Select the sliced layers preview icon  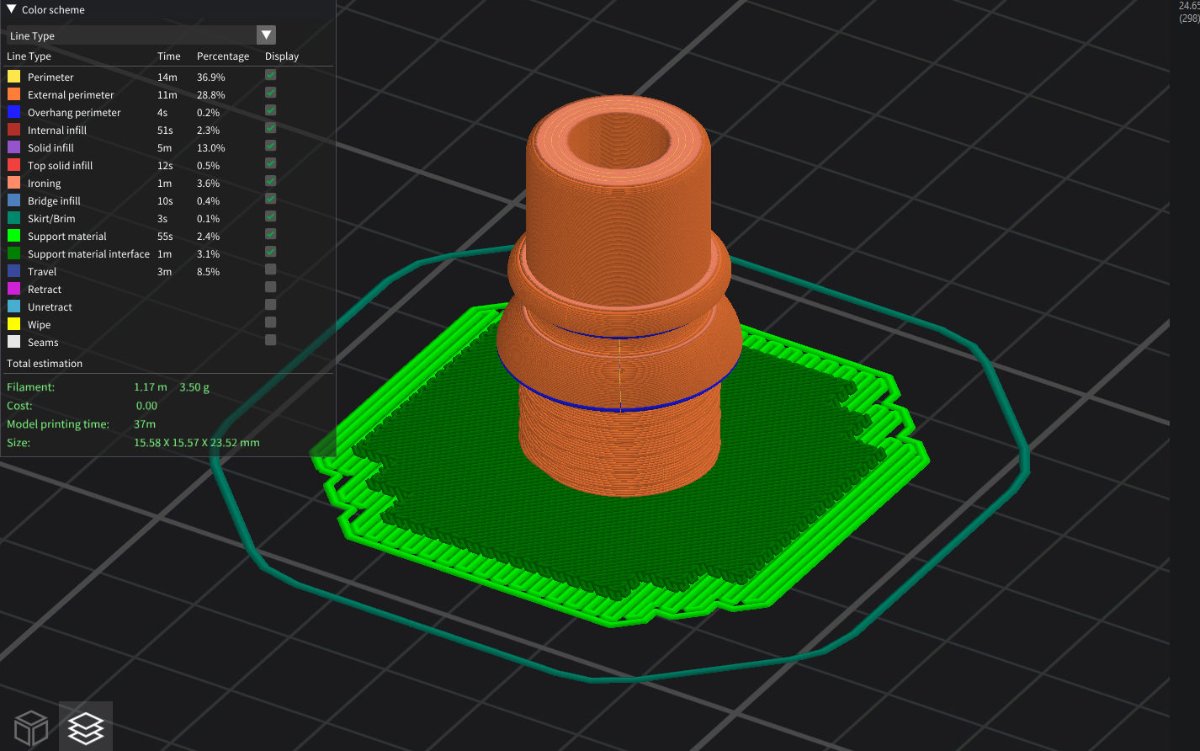[86, 725]
